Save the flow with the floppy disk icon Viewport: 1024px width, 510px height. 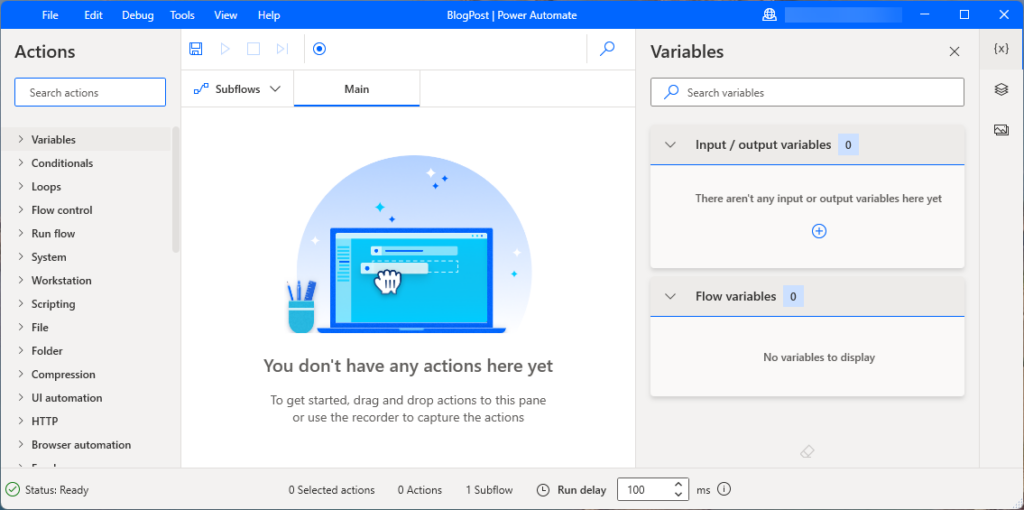click(x=195, y=49)
